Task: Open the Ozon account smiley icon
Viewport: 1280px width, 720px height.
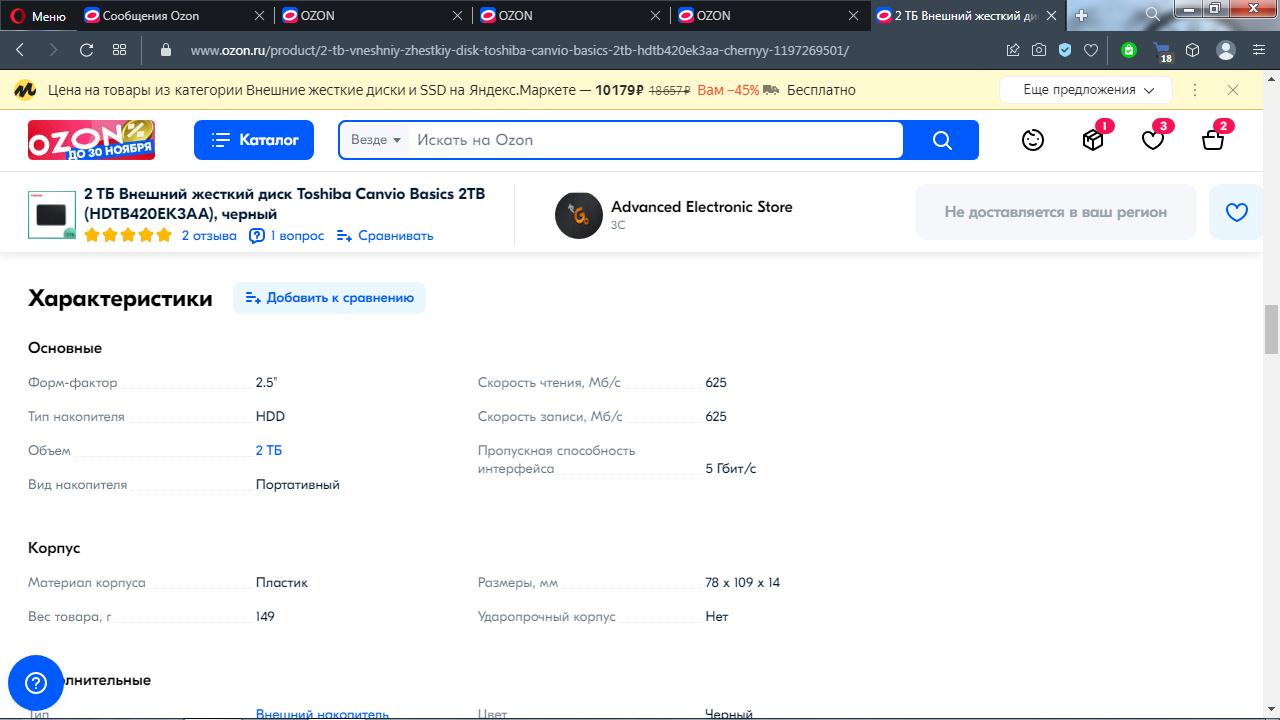Action: tap(1033, 140)
